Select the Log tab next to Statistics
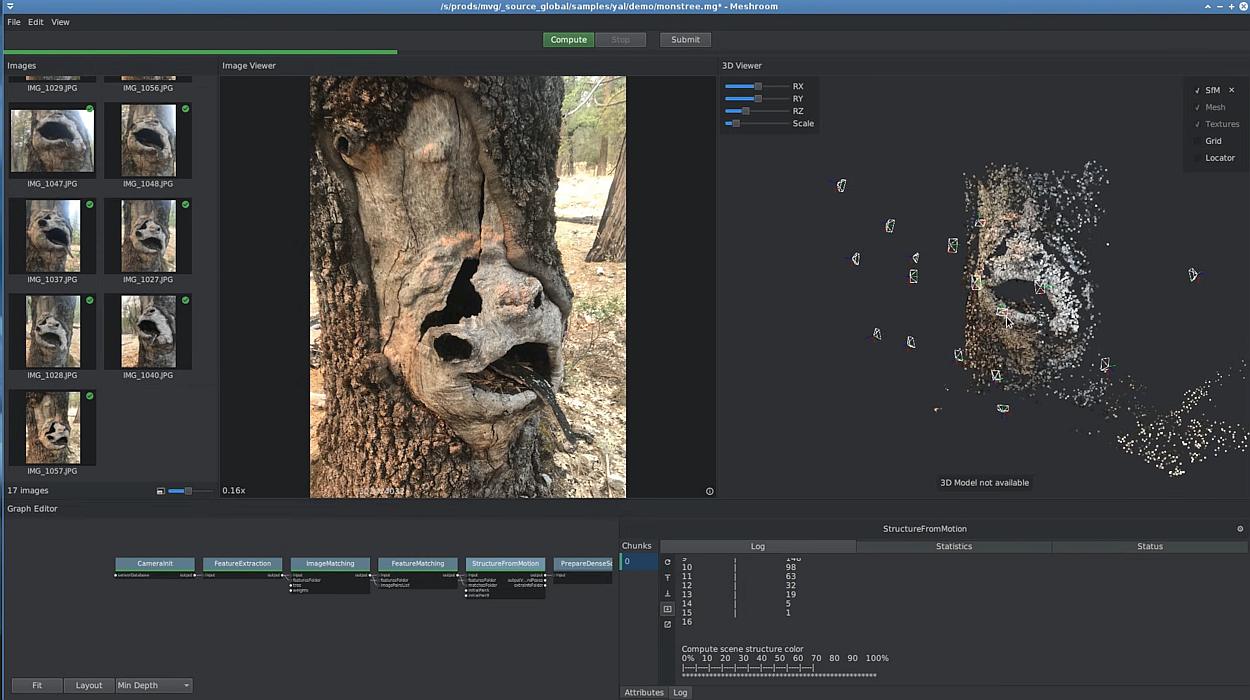This screenshot has height=700, width=1250. pyautogui.click(x=758, y=546)
